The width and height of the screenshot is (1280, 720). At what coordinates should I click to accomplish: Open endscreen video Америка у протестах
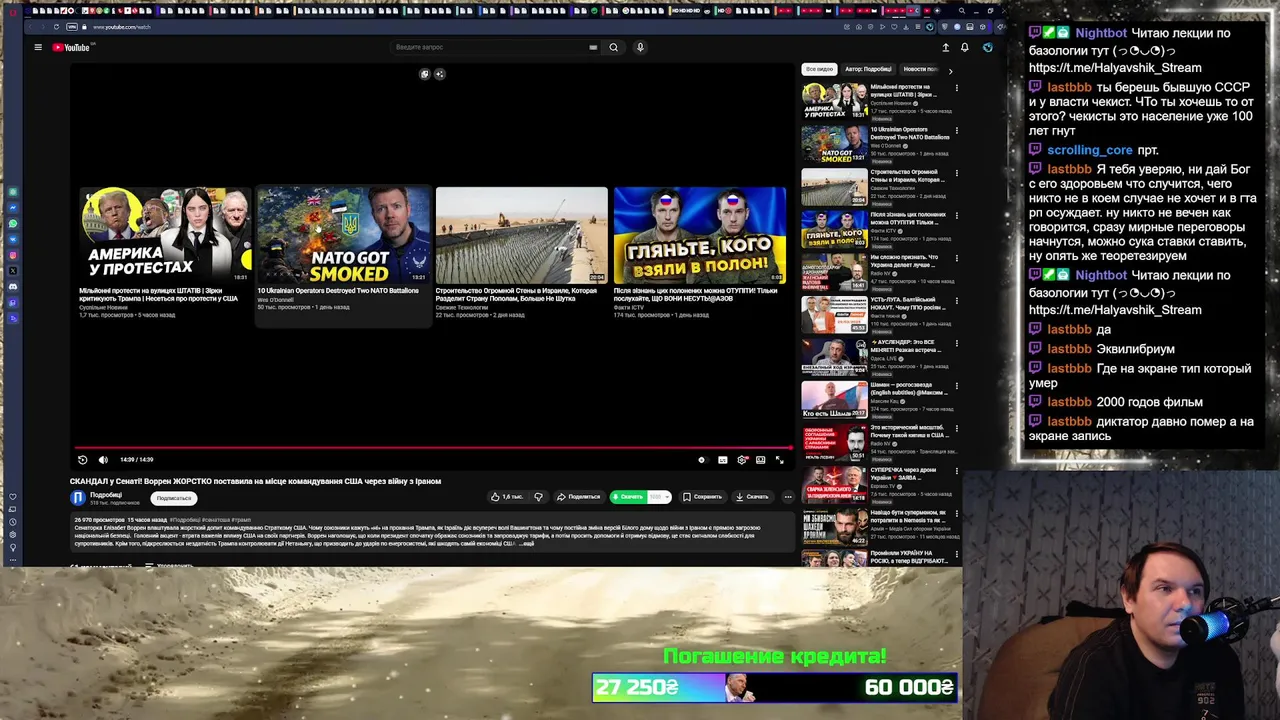click(x=165, y=235)
